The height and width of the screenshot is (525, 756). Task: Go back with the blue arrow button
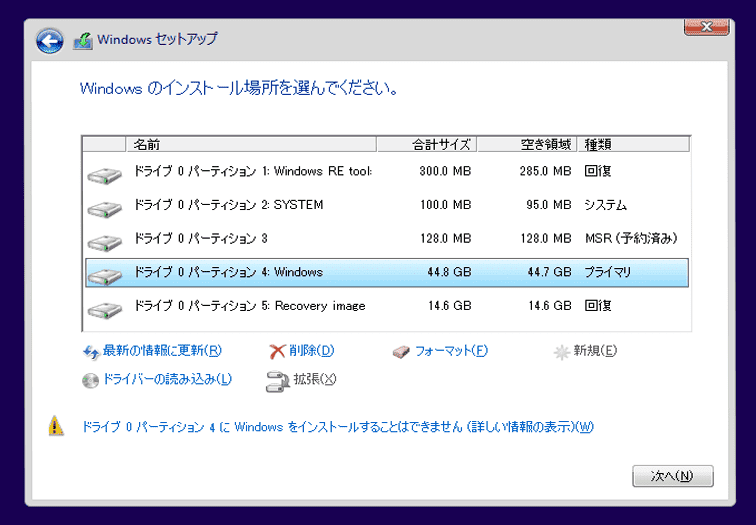point(49,41)
